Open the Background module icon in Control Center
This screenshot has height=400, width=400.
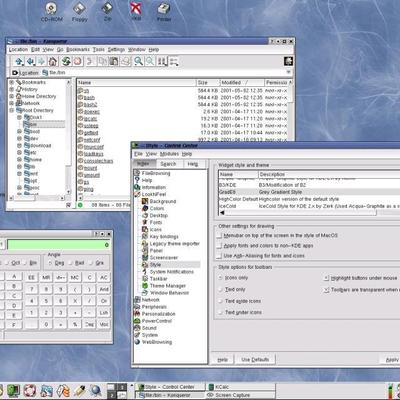pyautogui.click(x=145, y=201)
